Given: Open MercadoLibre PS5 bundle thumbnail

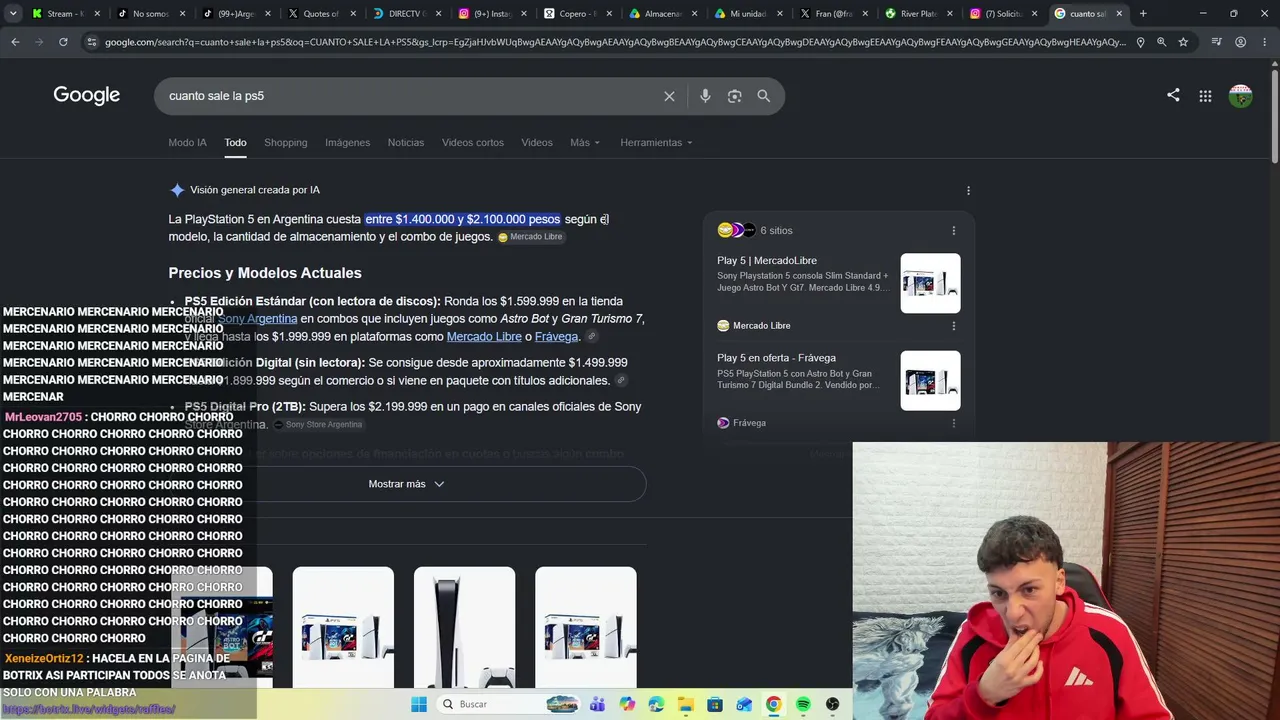Looking at the screenshot, I should (930, 283).
